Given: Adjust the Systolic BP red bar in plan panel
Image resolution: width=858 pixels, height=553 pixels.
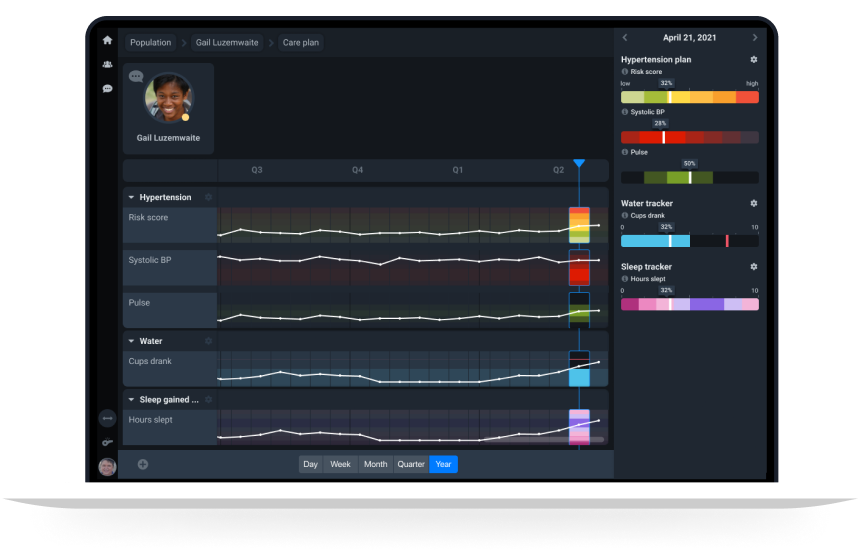Looking at the screenshot, I should point(689,137).
